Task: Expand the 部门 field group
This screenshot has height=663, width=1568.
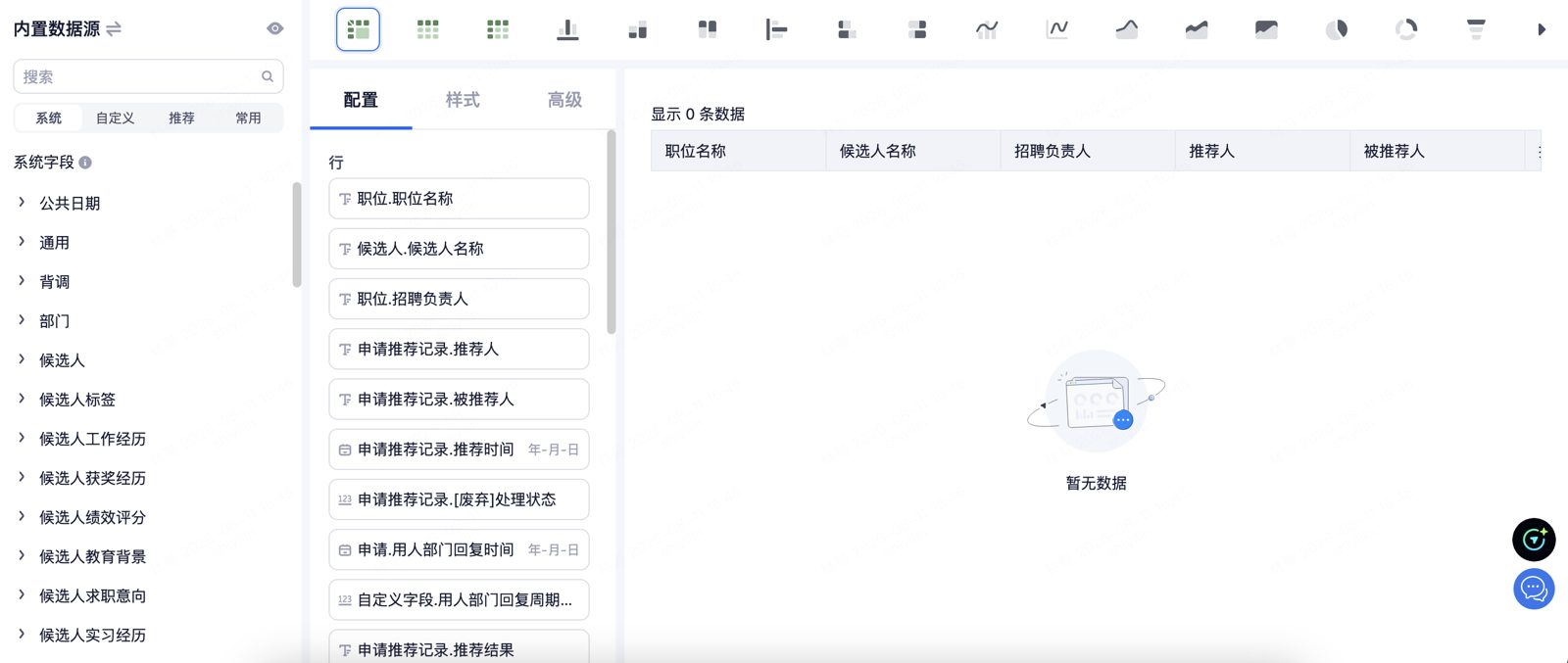Action: coord(22,319)
